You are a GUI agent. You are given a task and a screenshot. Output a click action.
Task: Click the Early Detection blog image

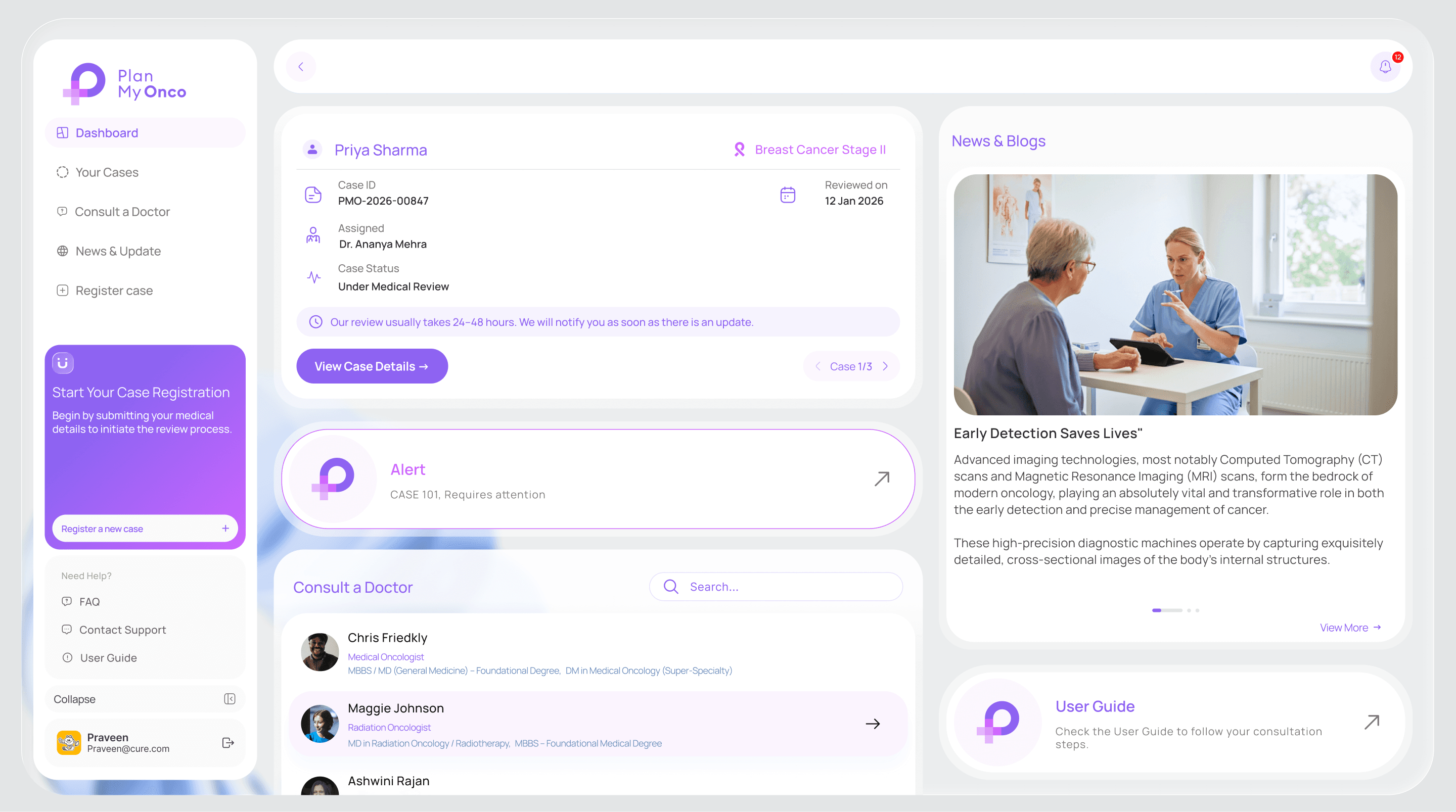point(1175,295)
